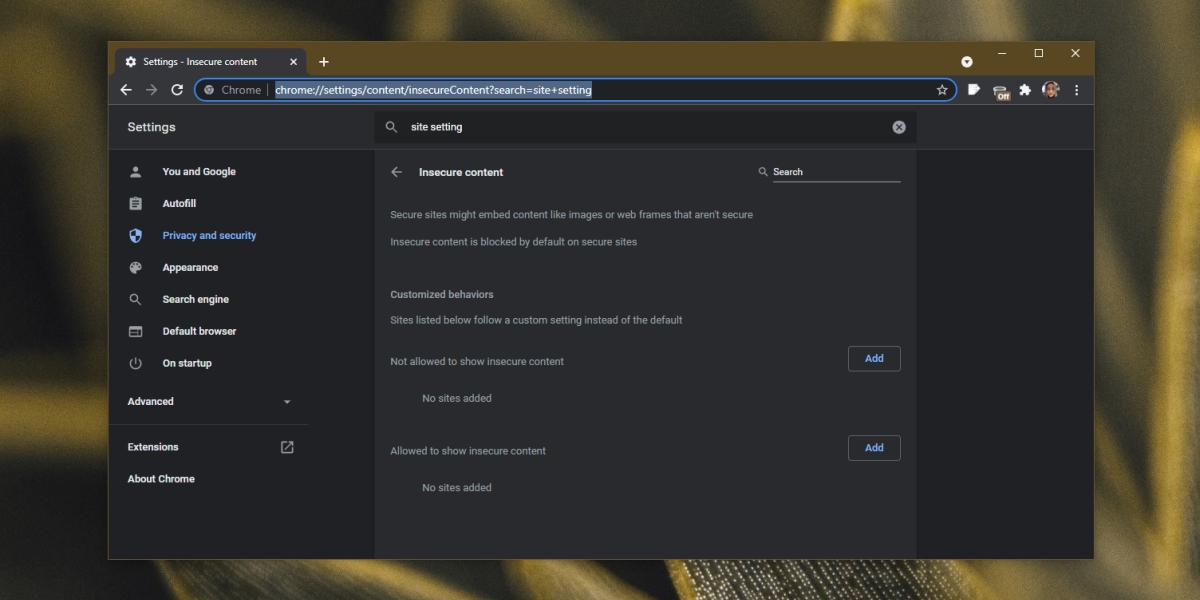Clear the settings search with X icon
This screenshot has height=600, width=1200.
pos(899,127)
